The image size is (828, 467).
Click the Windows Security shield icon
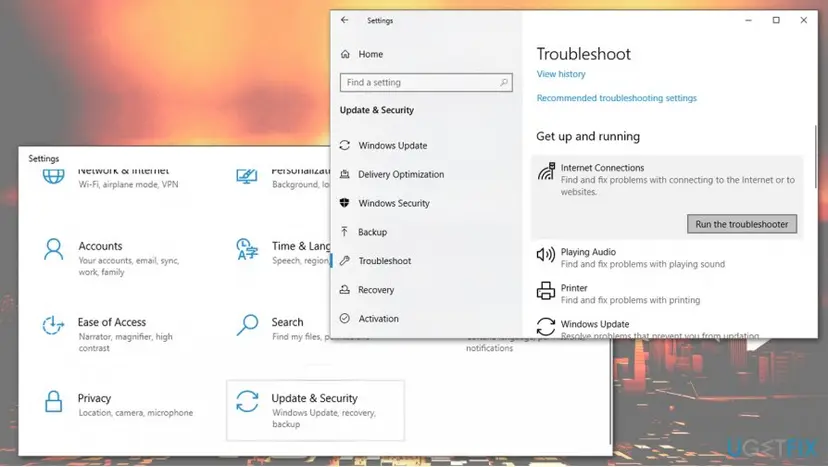tap(345, 203)
